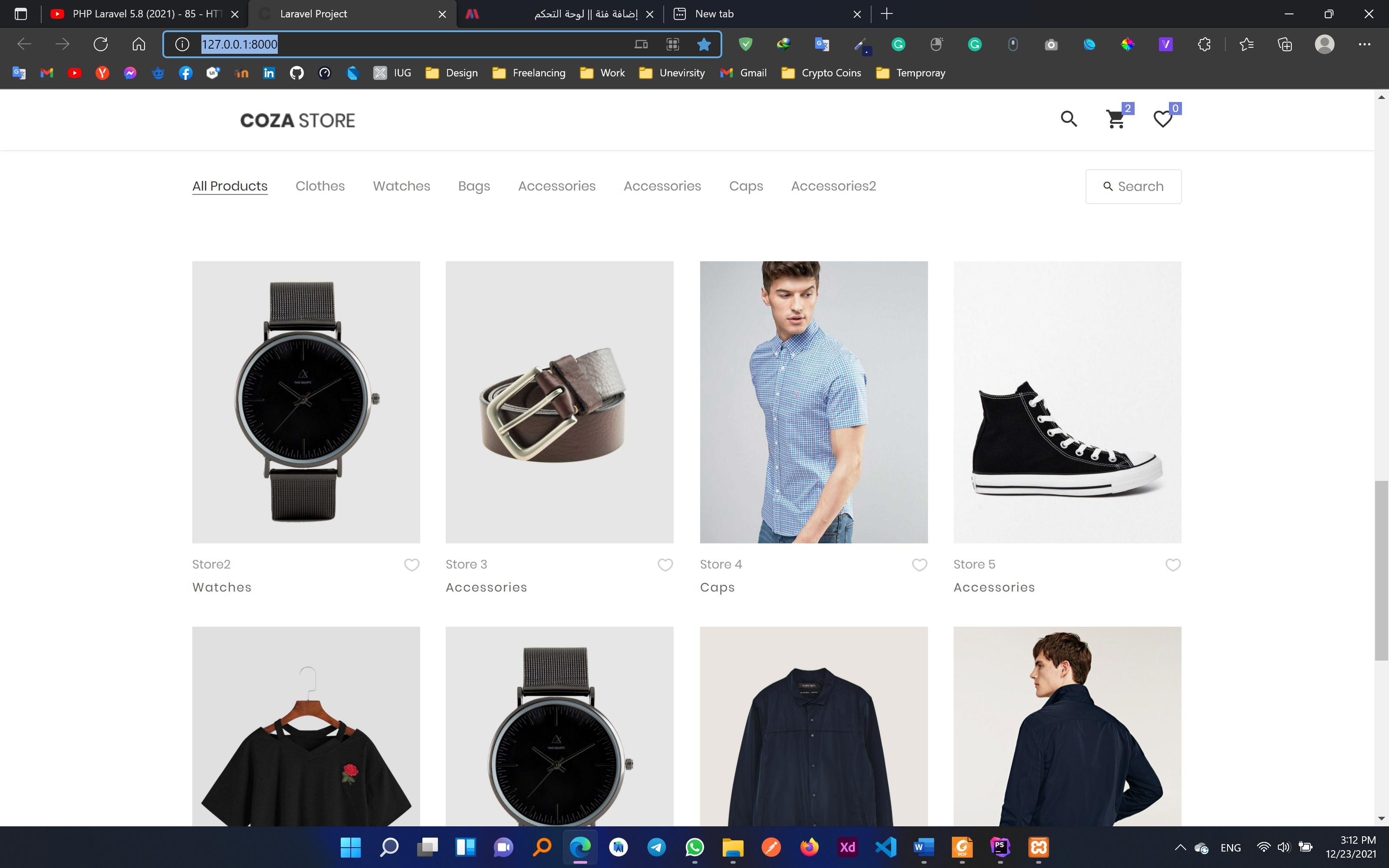Open the vertical tabs menu at top left
This screenshot has width=1389, height=868.
21,14
